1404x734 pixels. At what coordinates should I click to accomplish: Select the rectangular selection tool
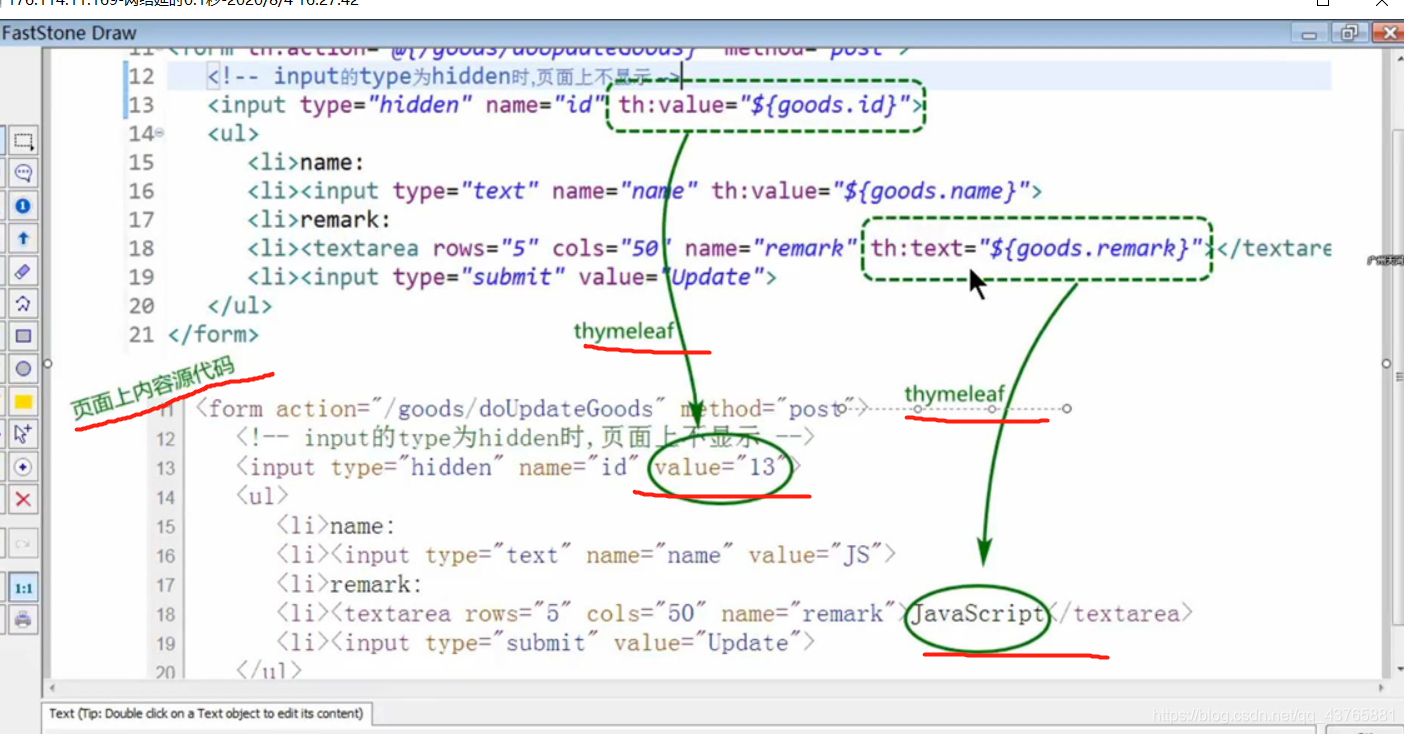23,141
